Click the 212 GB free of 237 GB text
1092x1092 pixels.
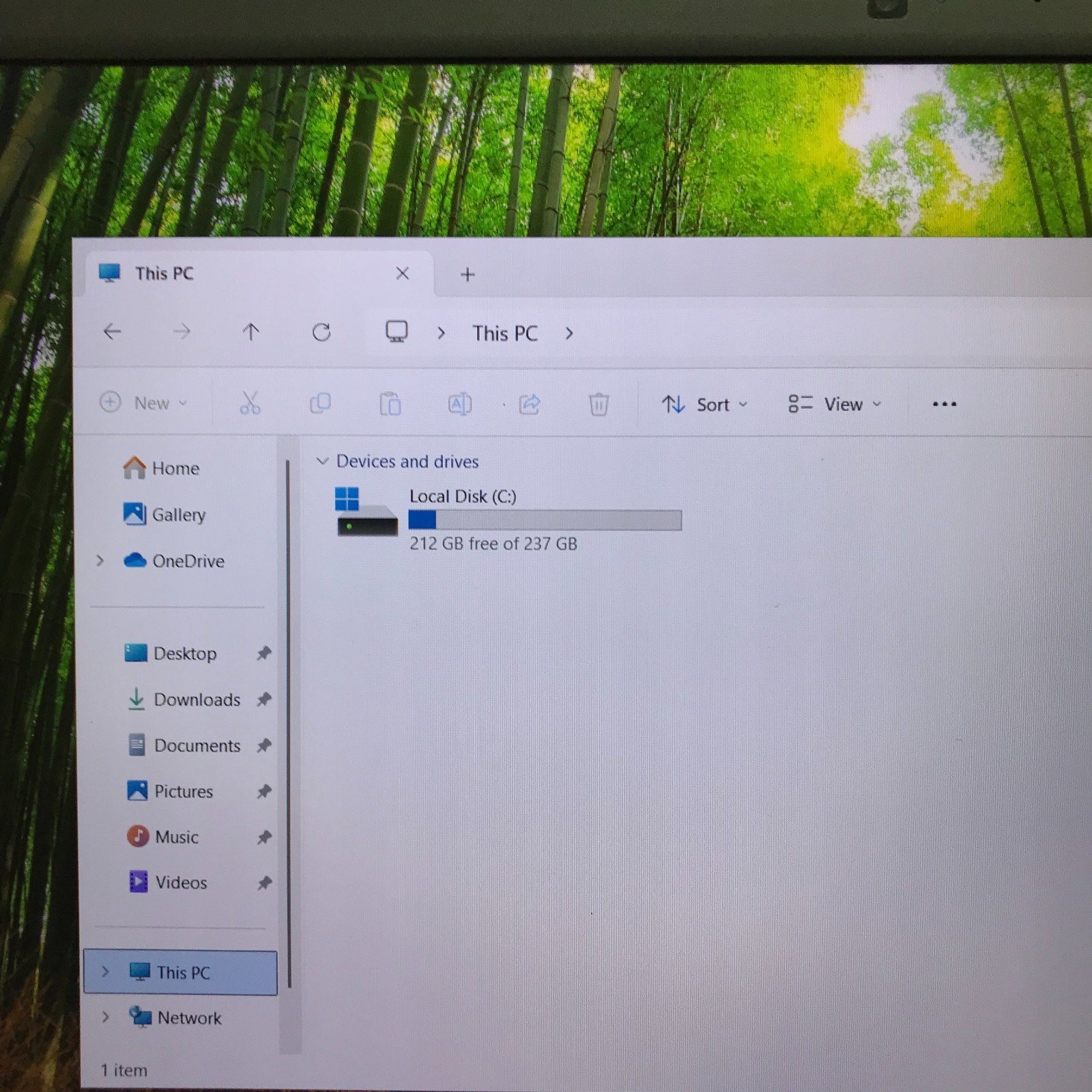(x=493, y=544)
